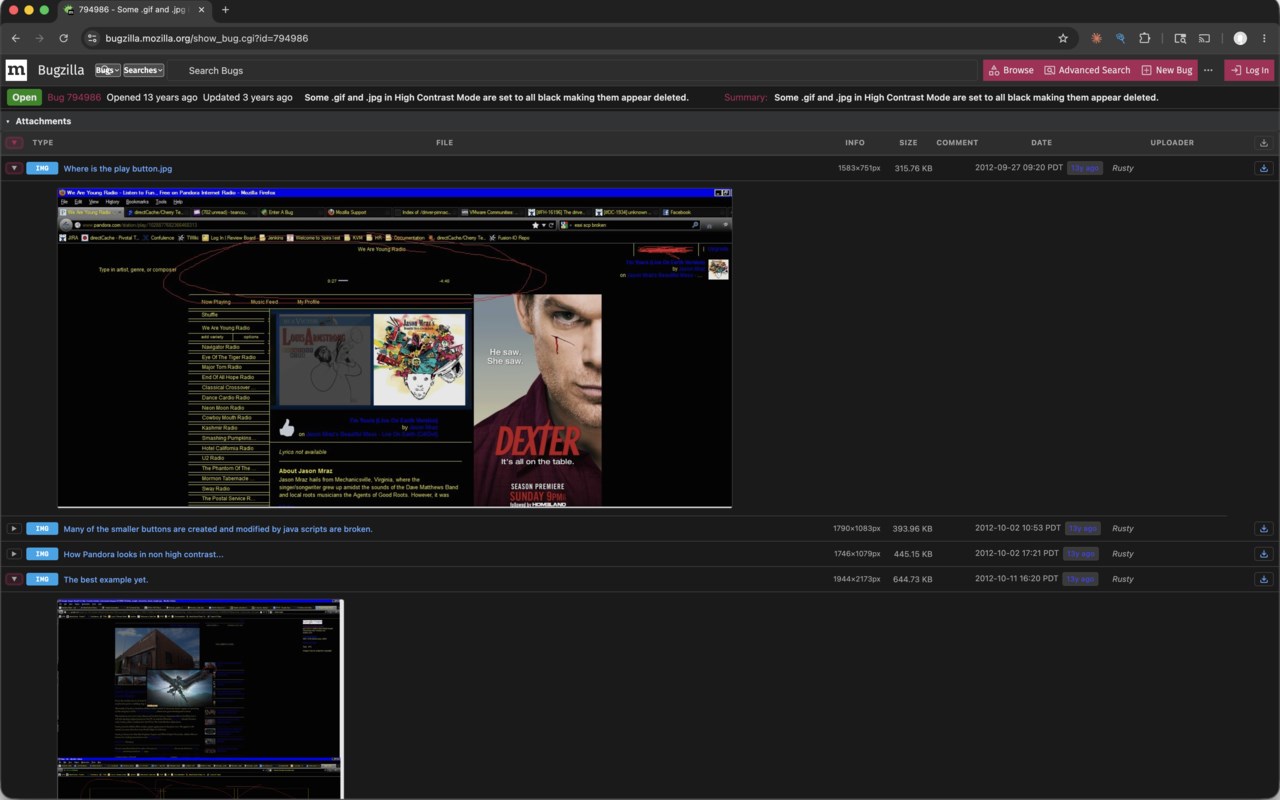Click the Bugzilla Mozilla logo icon
1280x800 pixels.
coord(16,70)
